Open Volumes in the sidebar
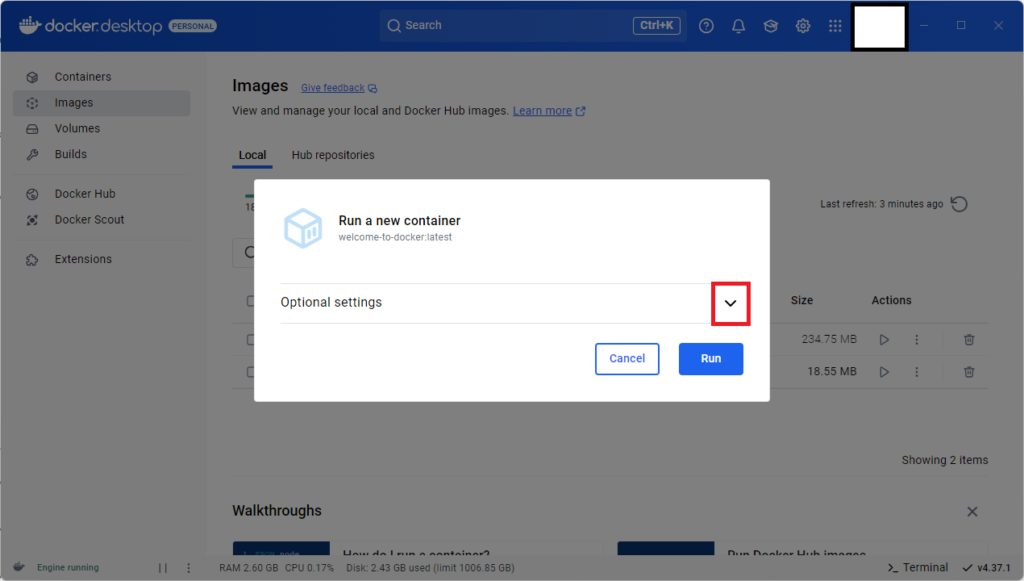This screenshot has width=1024, height=581. 101,129
